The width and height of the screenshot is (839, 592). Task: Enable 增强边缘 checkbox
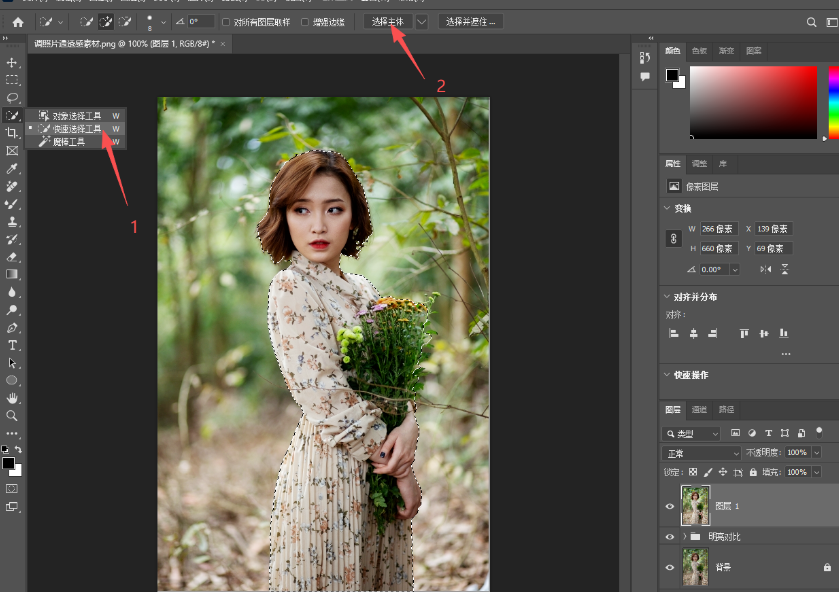click(305, 22)
